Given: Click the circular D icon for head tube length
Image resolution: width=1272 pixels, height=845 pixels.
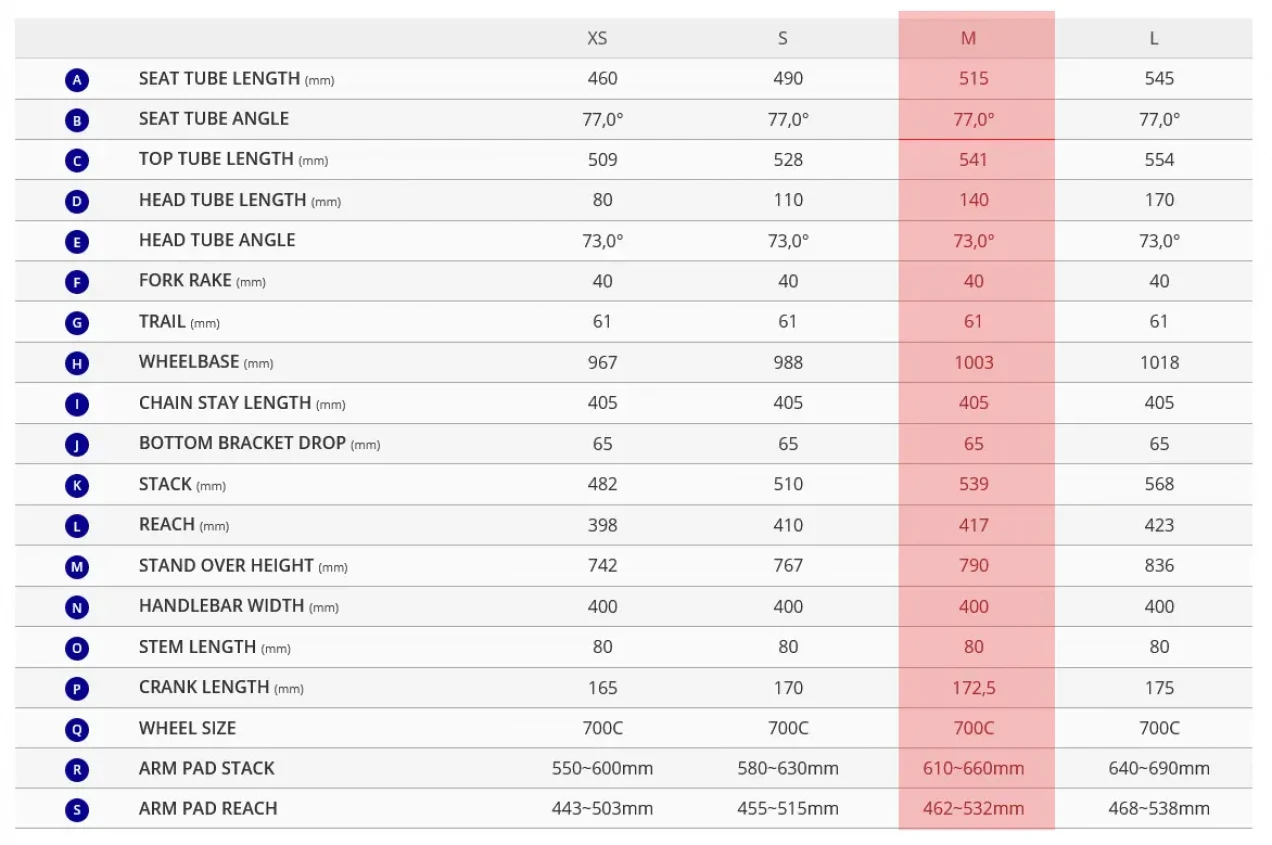Looking at the screenshot, I should 77,202.
